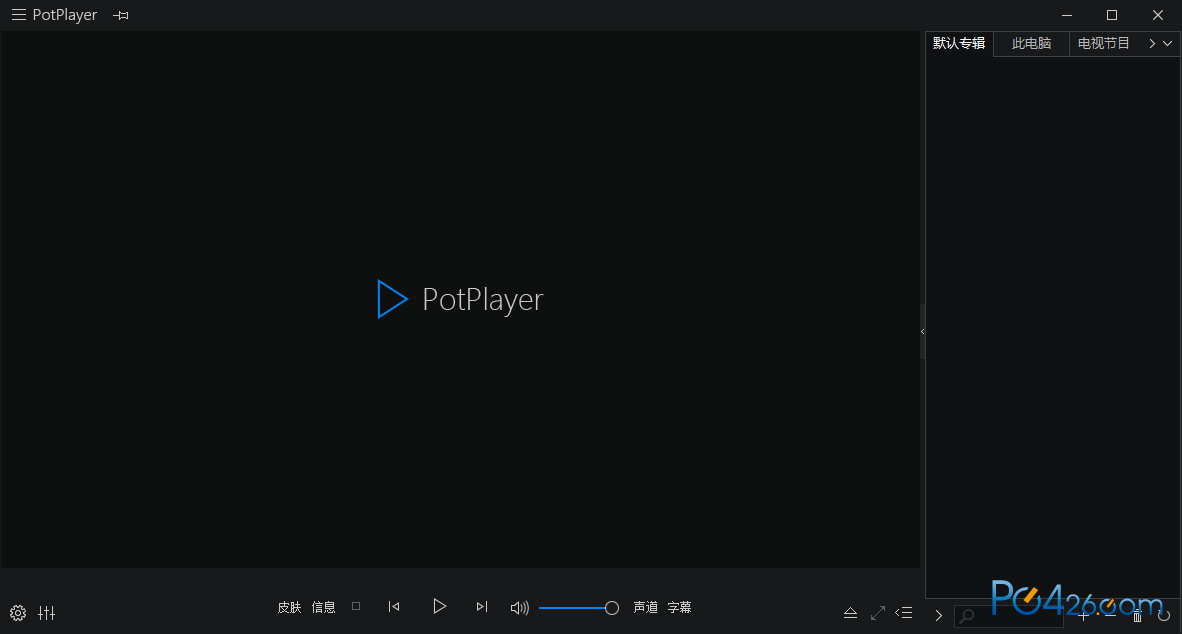Toggle the playlist panel icon
The width and height of the screenshot is (1182, 634).
click(x=904, y=613)
